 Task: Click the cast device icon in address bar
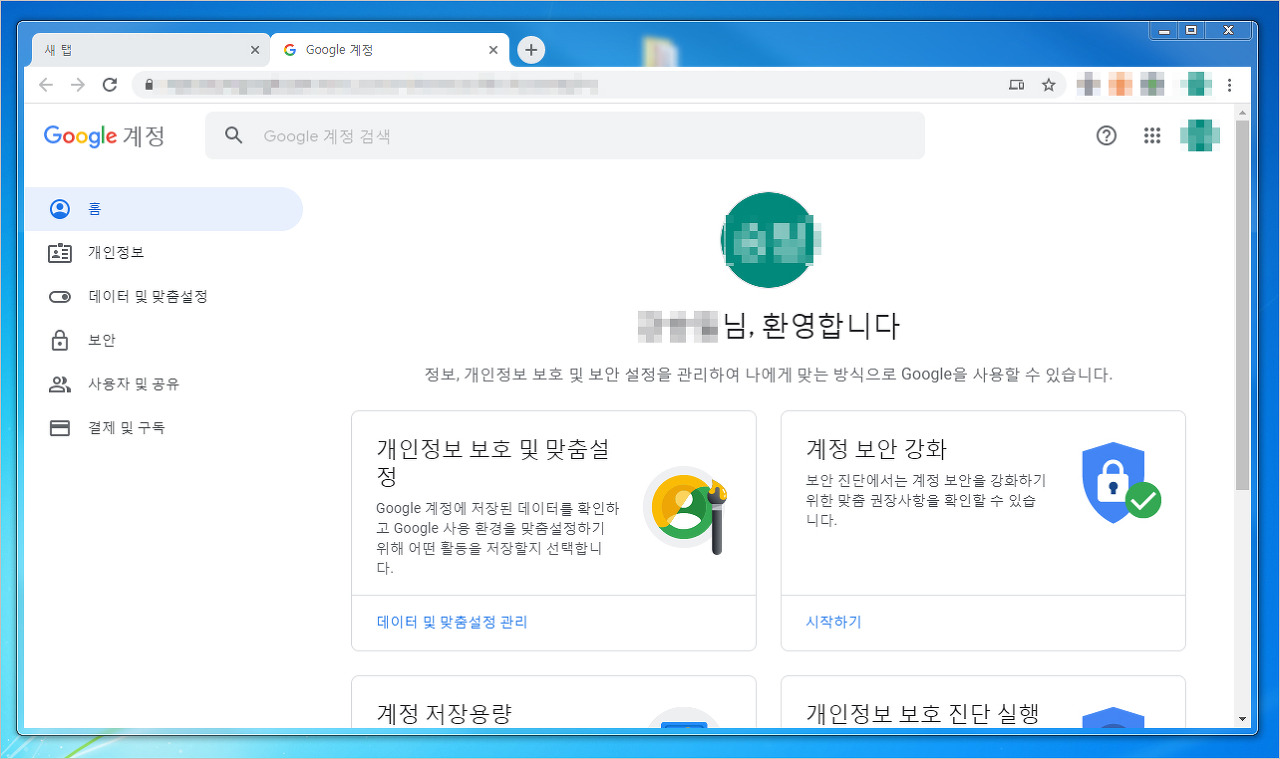coord(1016,85)
